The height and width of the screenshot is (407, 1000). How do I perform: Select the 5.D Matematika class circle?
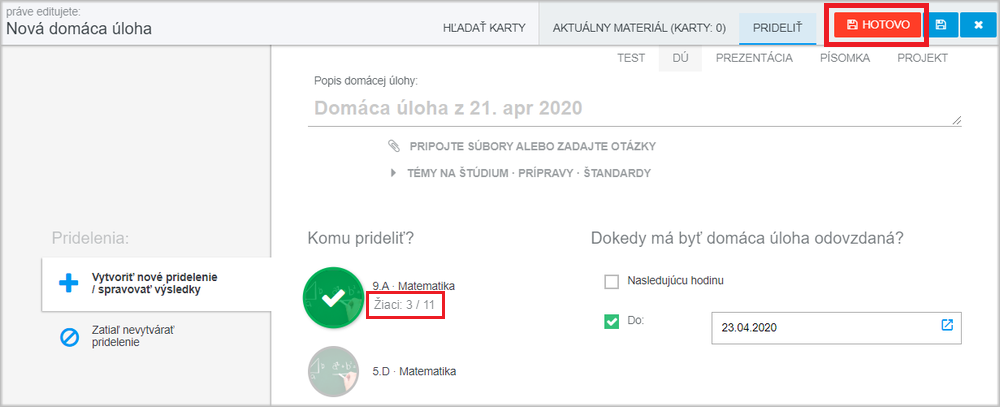pos(333,371)
